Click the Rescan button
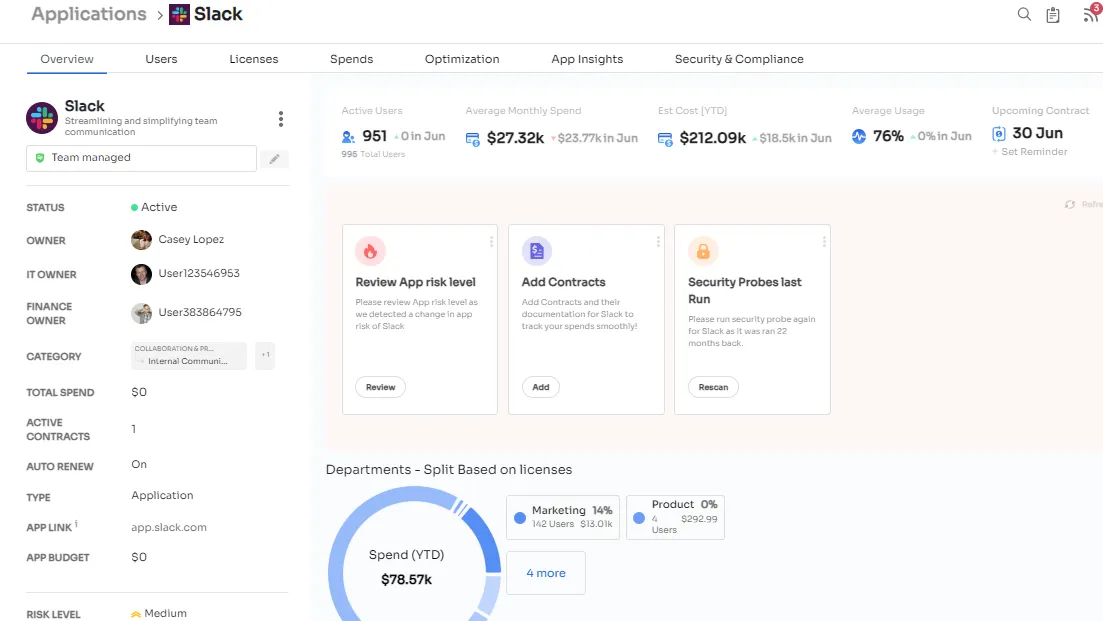This screenshot has height=621, width=1103. click(x=713, y=387)
